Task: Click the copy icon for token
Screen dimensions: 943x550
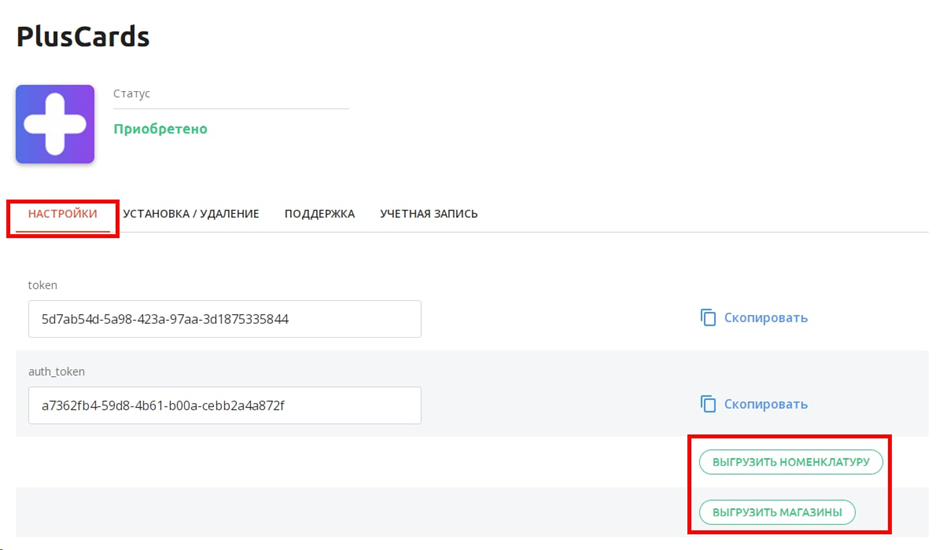Action: 708,317
